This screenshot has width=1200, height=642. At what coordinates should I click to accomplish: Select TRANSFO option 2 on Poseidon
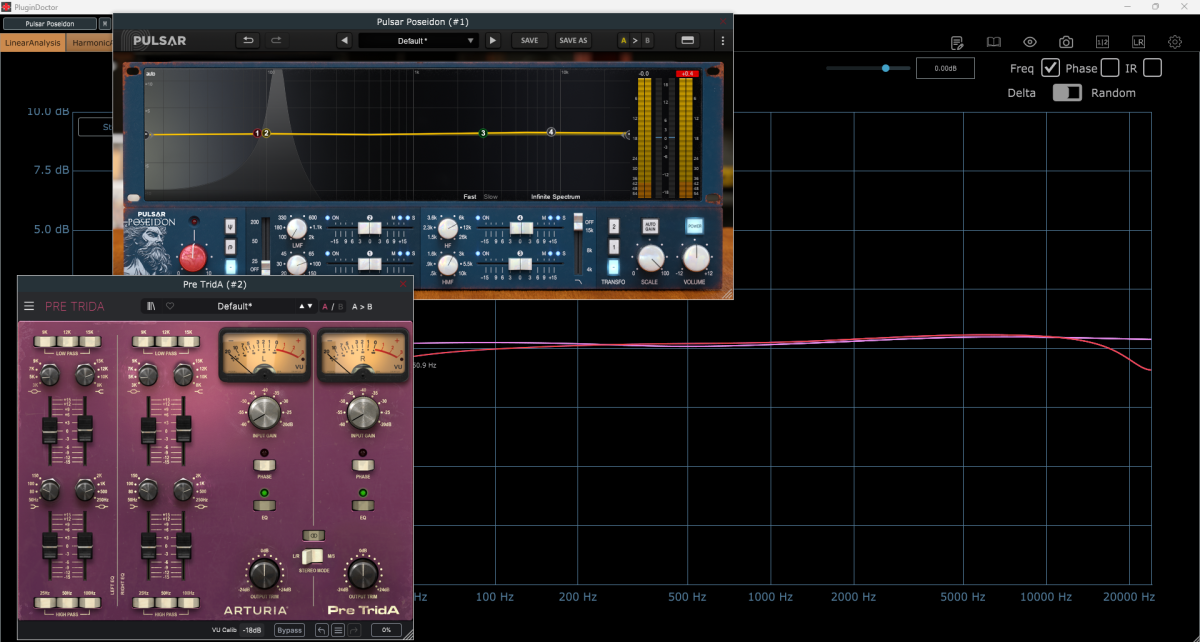(614, 226)
